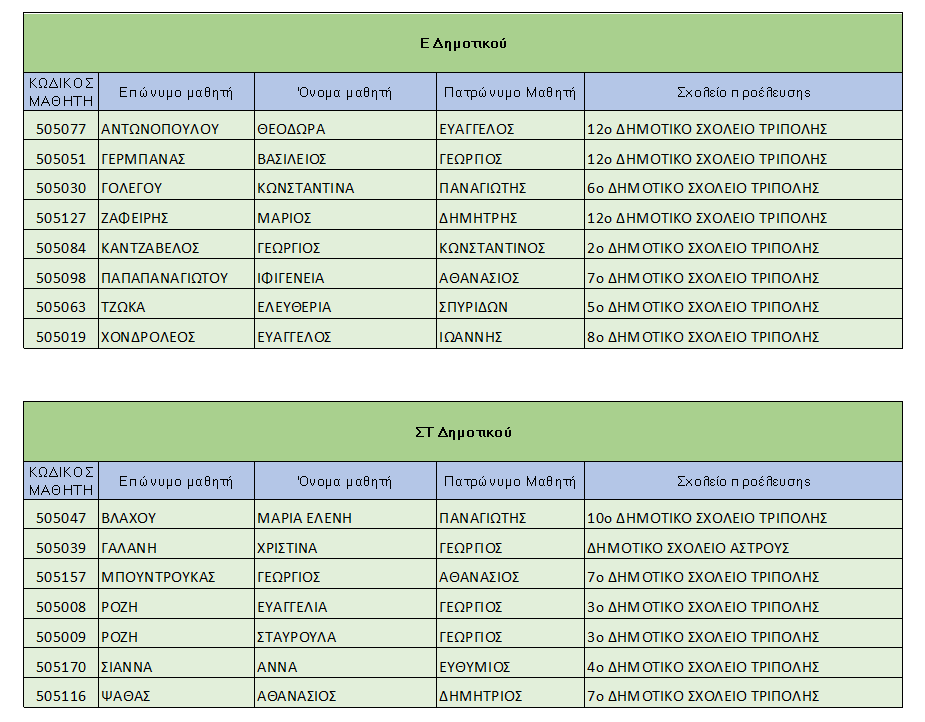Screen dimensions: 925x722
Task: Select student code cell 505039
Action: (x=61, y=548)
